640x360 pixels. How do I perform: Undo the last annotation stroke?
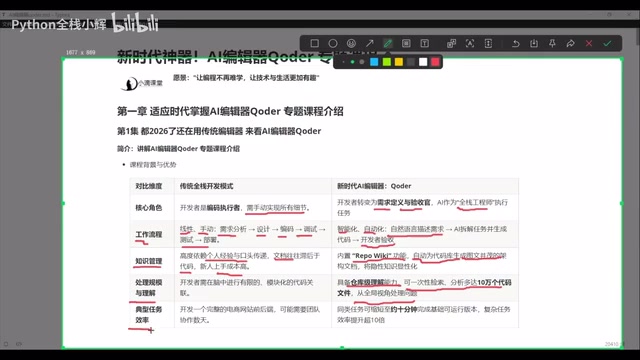[516, 43]
